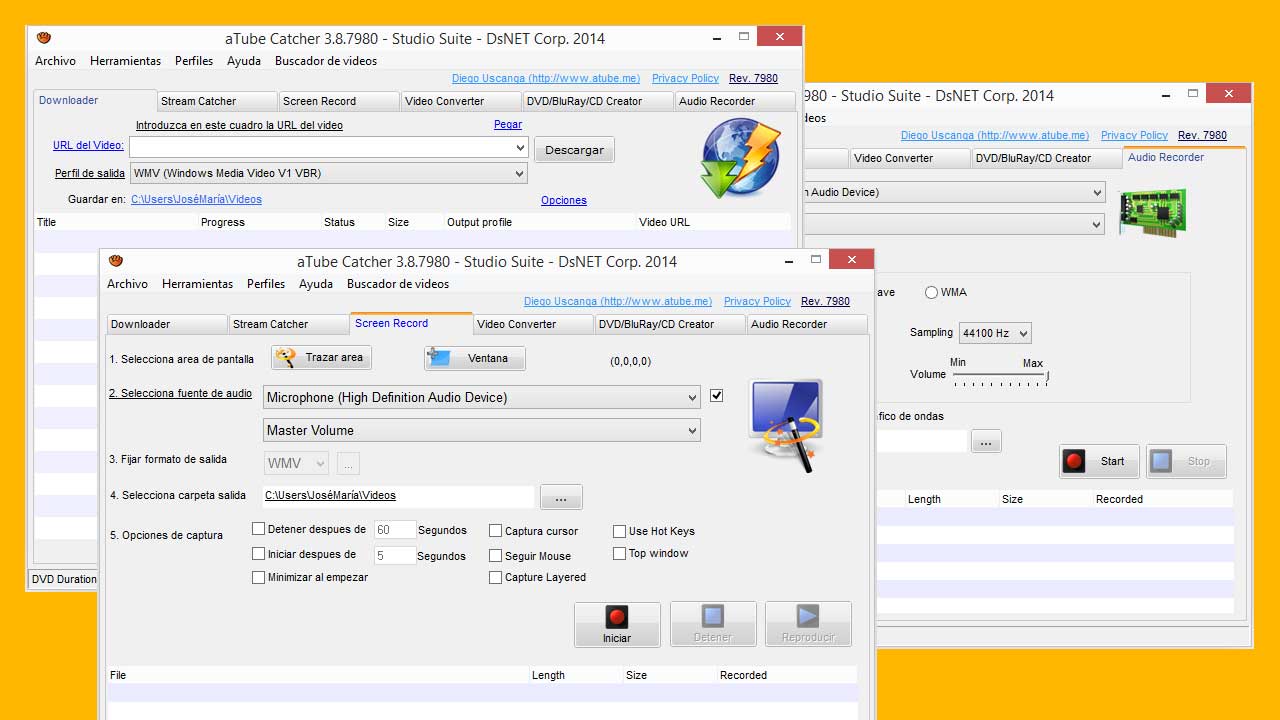Click the Ventana window select button

(x=475, y=358)
